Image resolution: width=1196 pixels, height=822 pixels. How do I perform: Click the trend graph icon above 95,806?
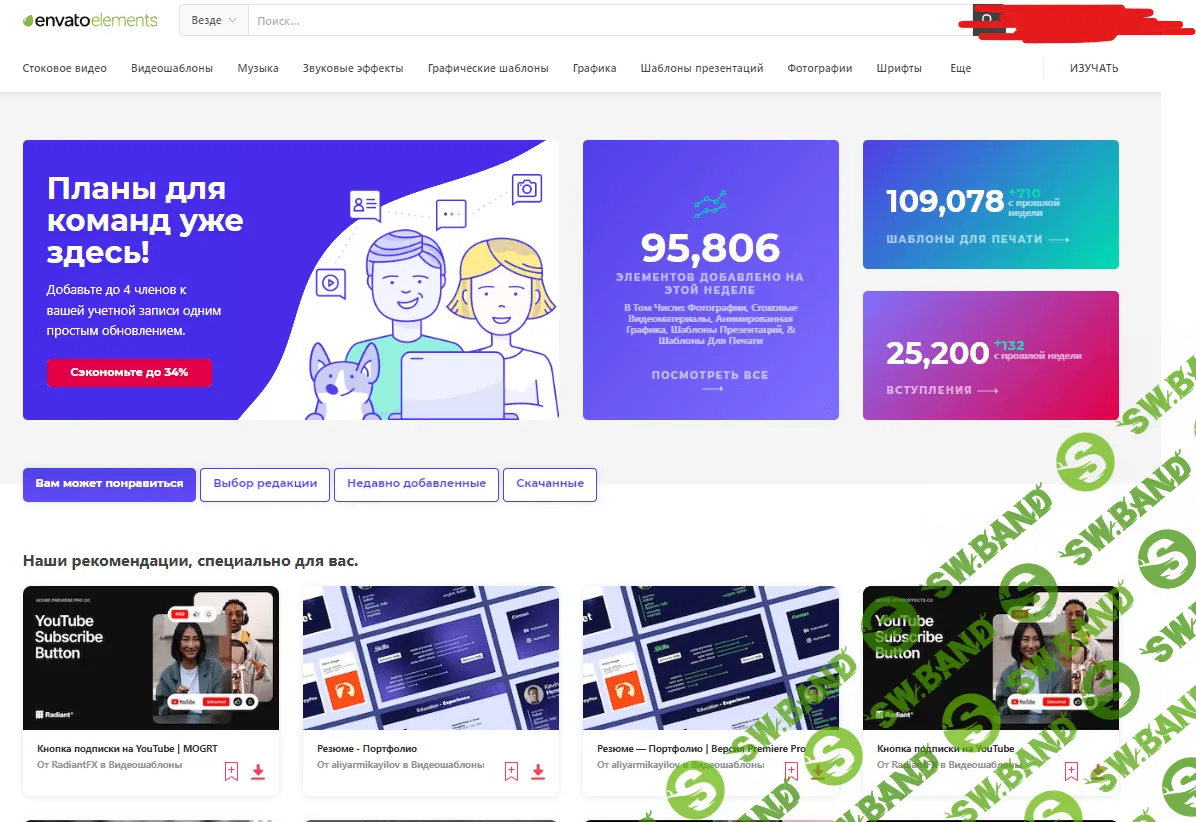pos(710,205)
